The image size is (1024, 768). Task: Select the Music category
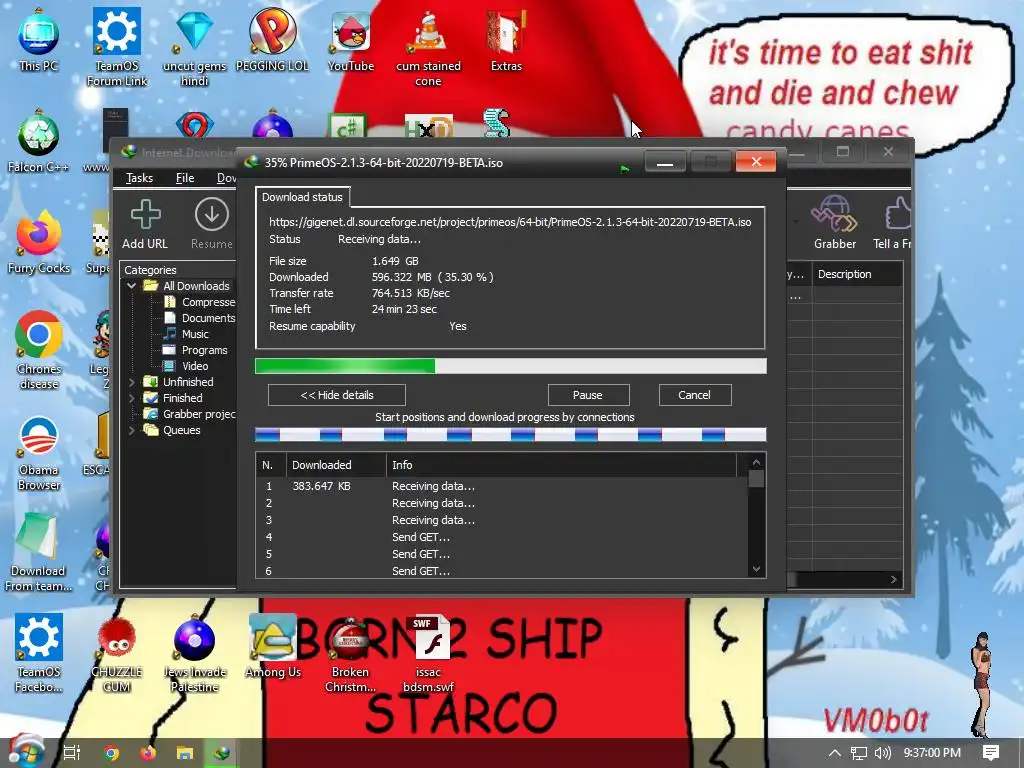[x=187, y=334]
